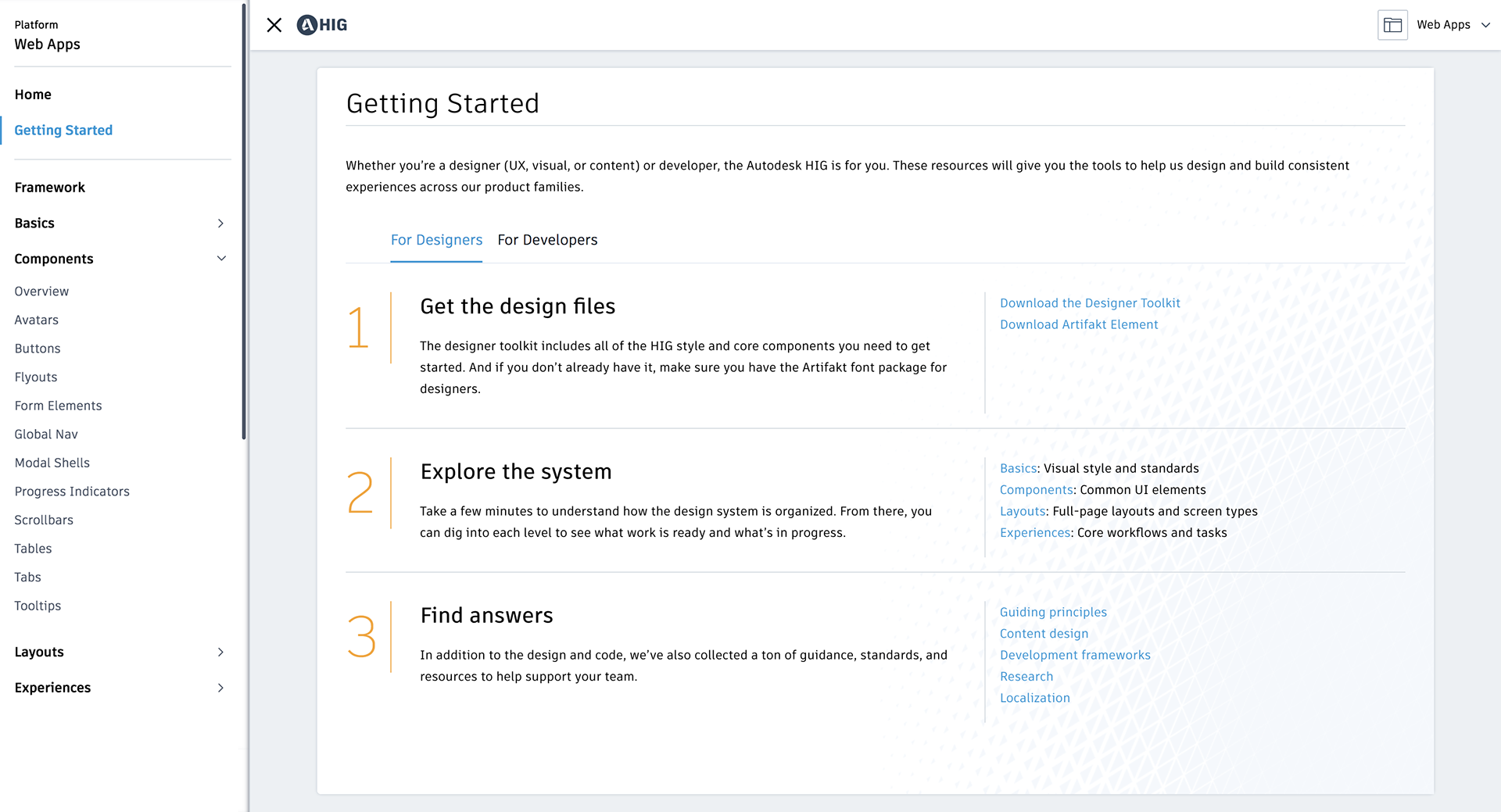This screenshot has width=1501, height=812.
Task: Collapse the Components section chevron
Action: [221, 259]
